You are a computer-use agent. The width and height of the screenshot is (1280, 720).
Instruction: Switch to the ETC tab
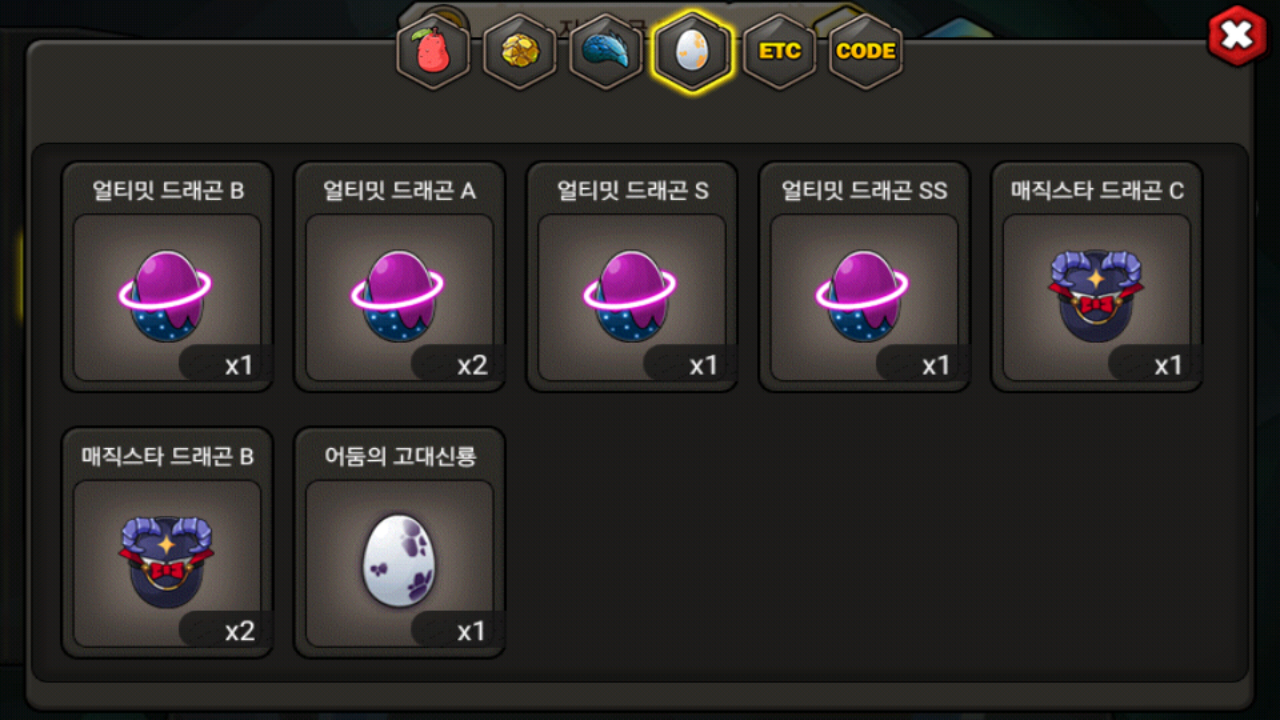click(780, 51)
